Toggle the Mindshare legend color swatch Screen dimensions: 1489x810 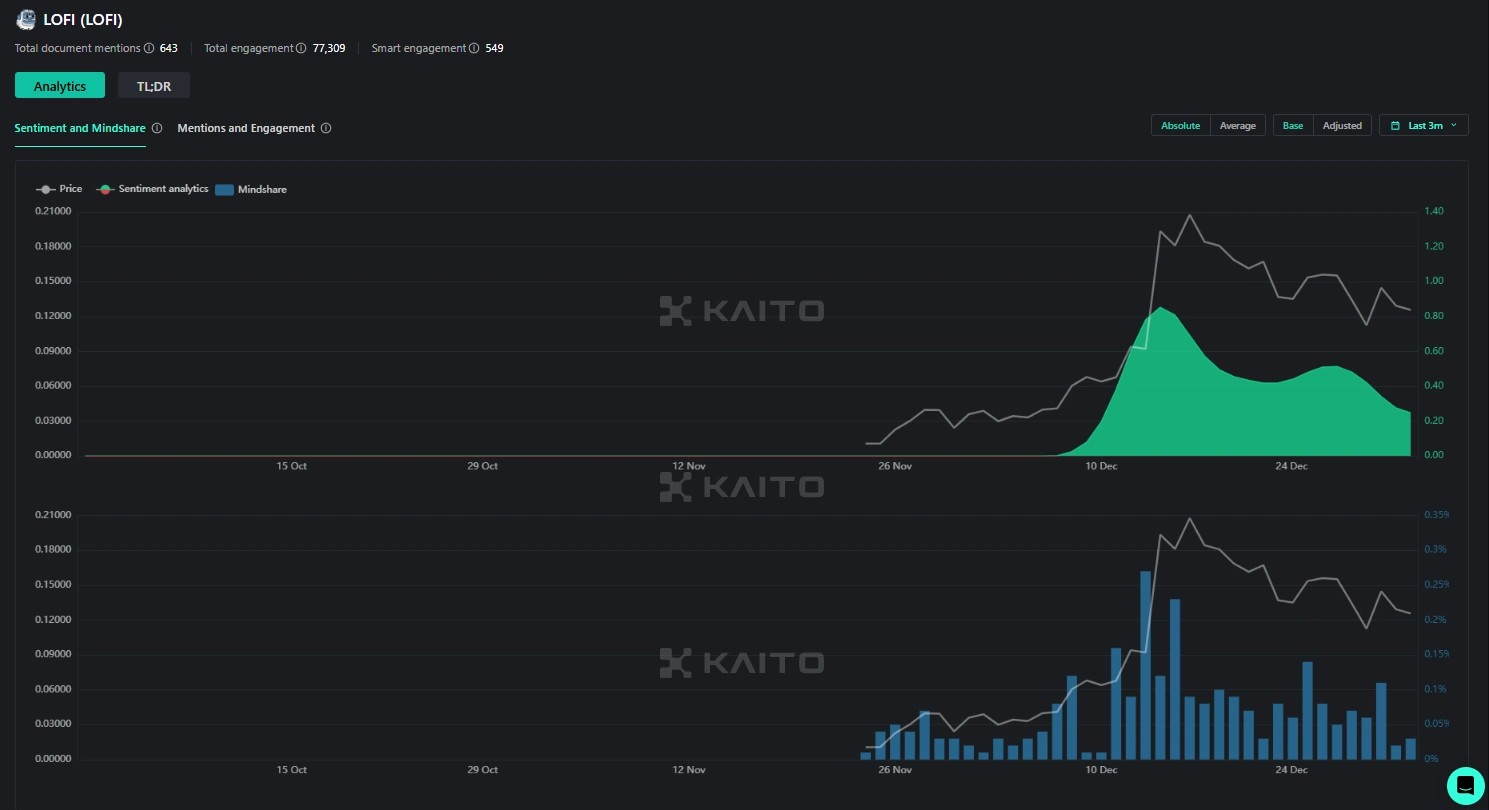pyautogui.click(x=224, y=189)
